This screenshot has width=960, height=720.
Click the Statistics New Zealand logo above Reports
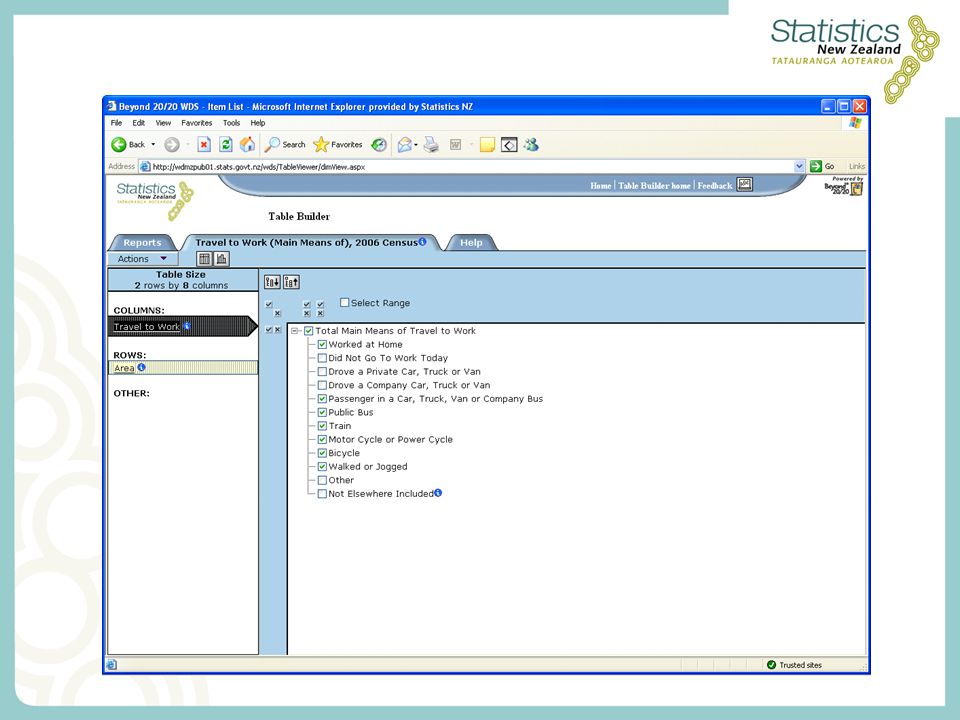click(x=155, y=200)
